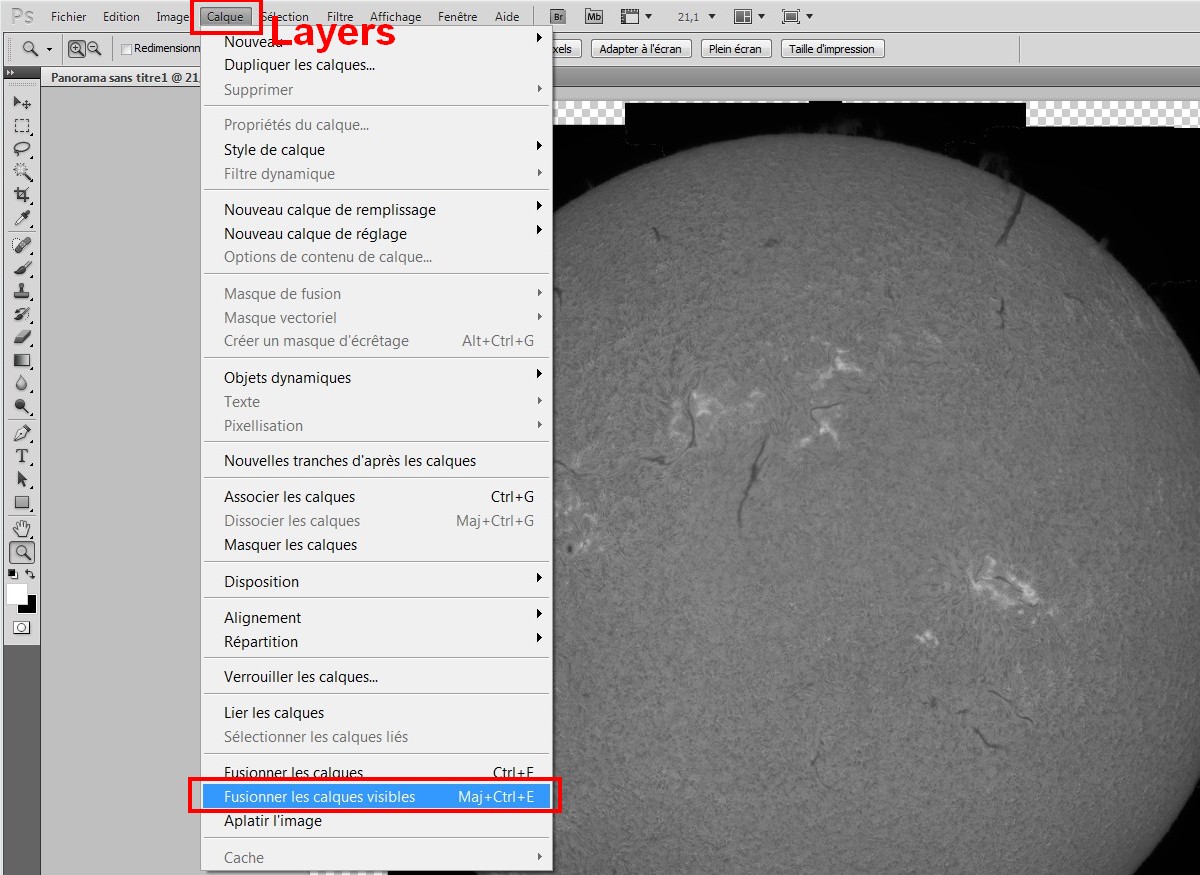Screen dimensions: 1200x875
Task: Click the Taille d'impression button
Action: pyautogui.click(x=832, y=49)
